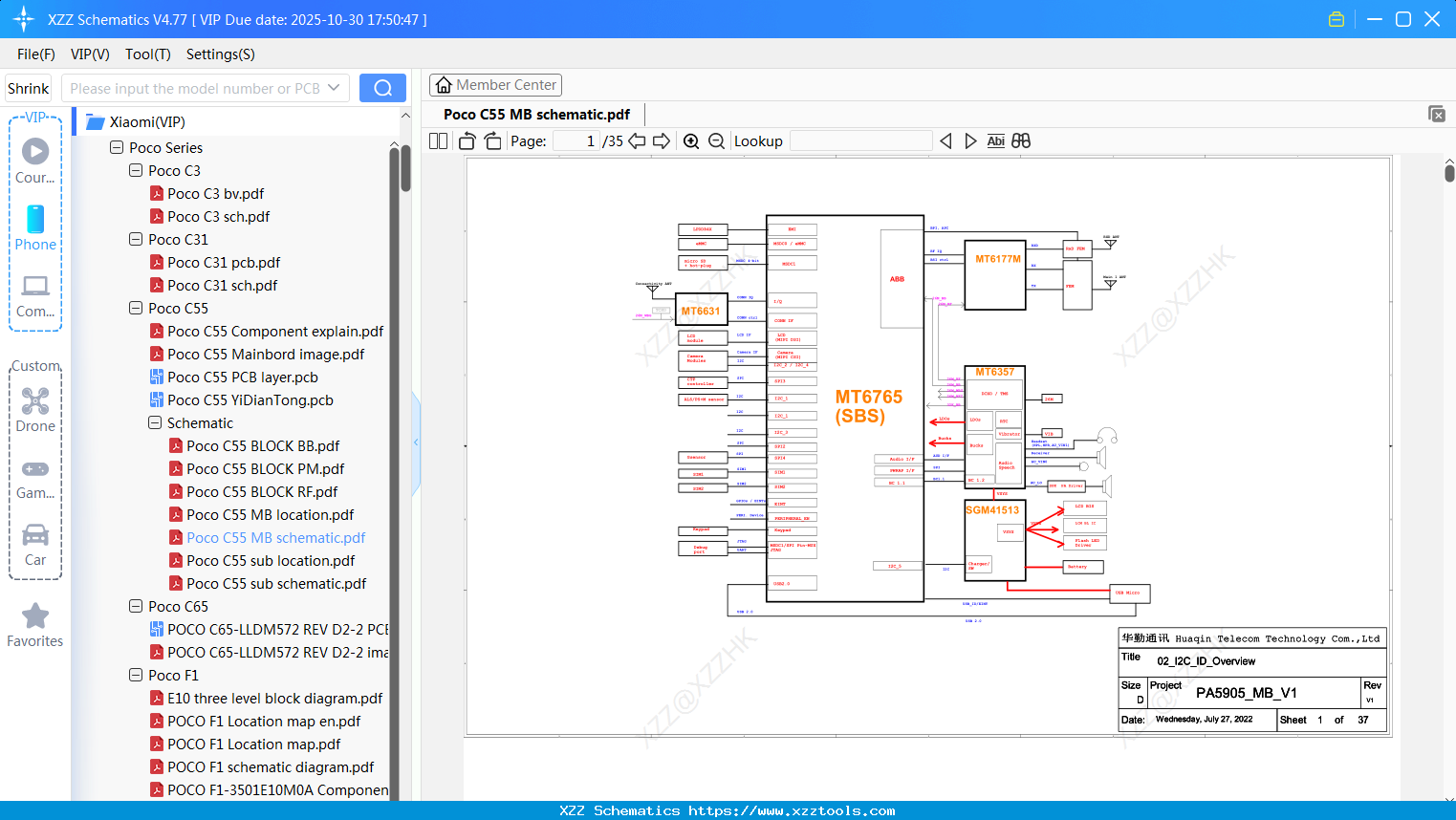Open the Tool(T) menu
This screenshot has width=1456, height=820.
point(147,54)
